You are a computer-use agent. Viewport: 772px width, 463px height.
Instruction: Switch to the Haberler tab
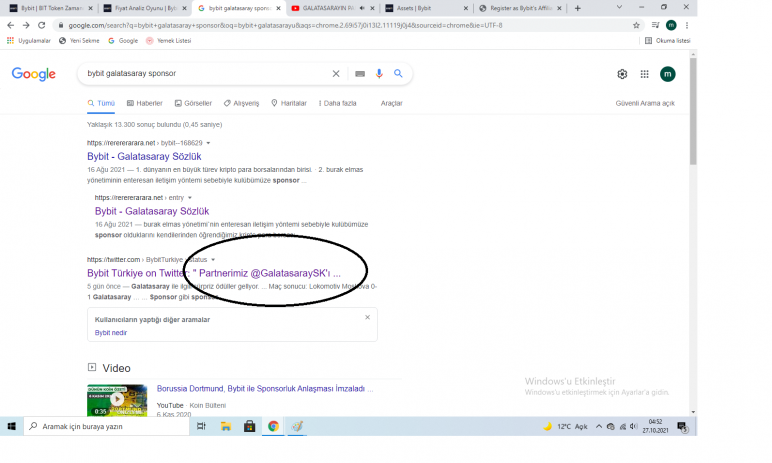[x=145, y=103]
